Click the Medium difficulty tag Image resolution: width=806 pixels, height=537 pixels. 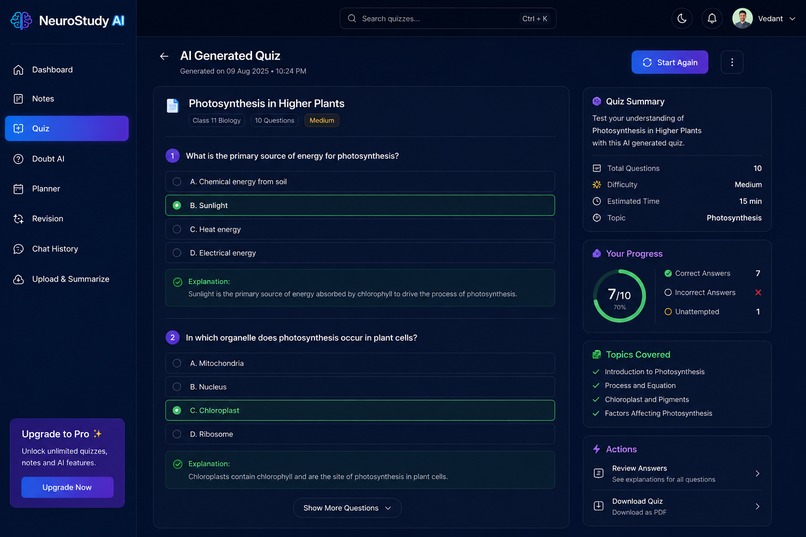tap(322, 120)
